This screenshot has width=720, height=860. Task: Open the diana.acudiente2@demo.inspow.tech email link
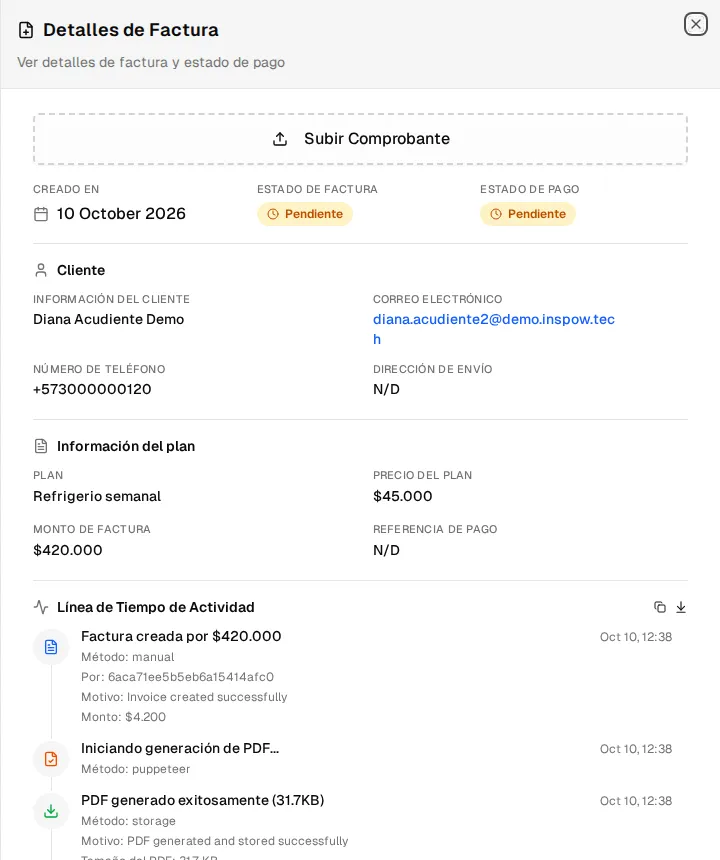(x=494, y=329)
